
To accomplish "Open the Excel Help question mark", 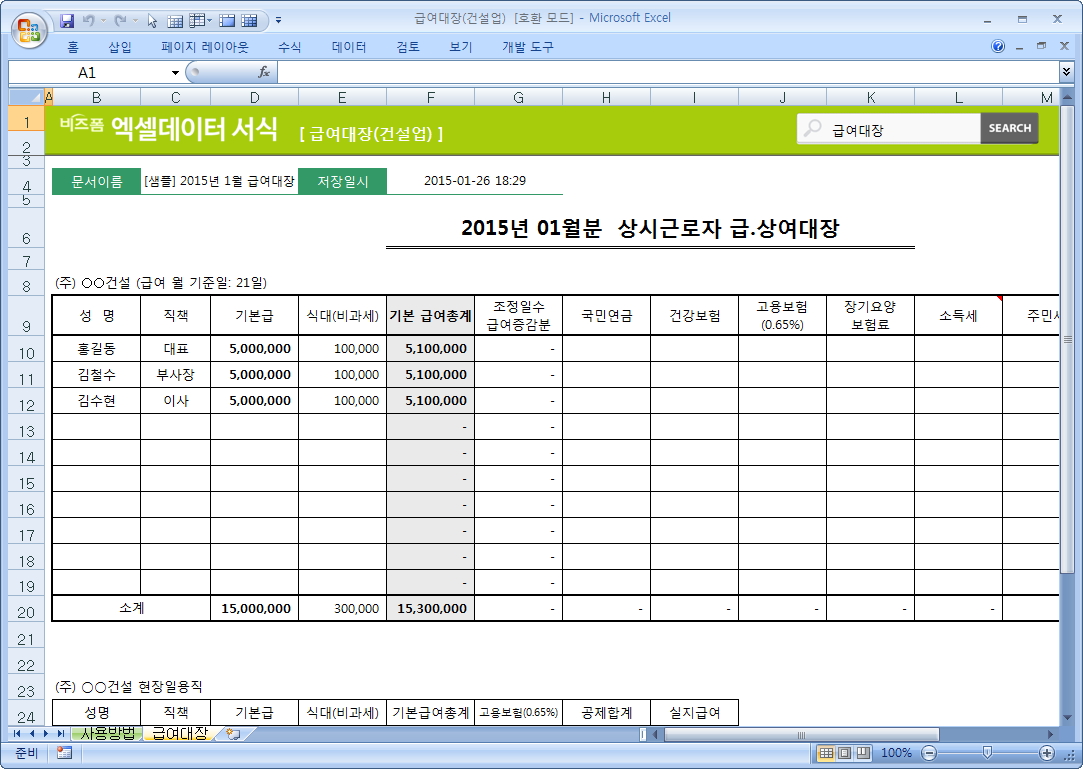I will click(998, 47).
